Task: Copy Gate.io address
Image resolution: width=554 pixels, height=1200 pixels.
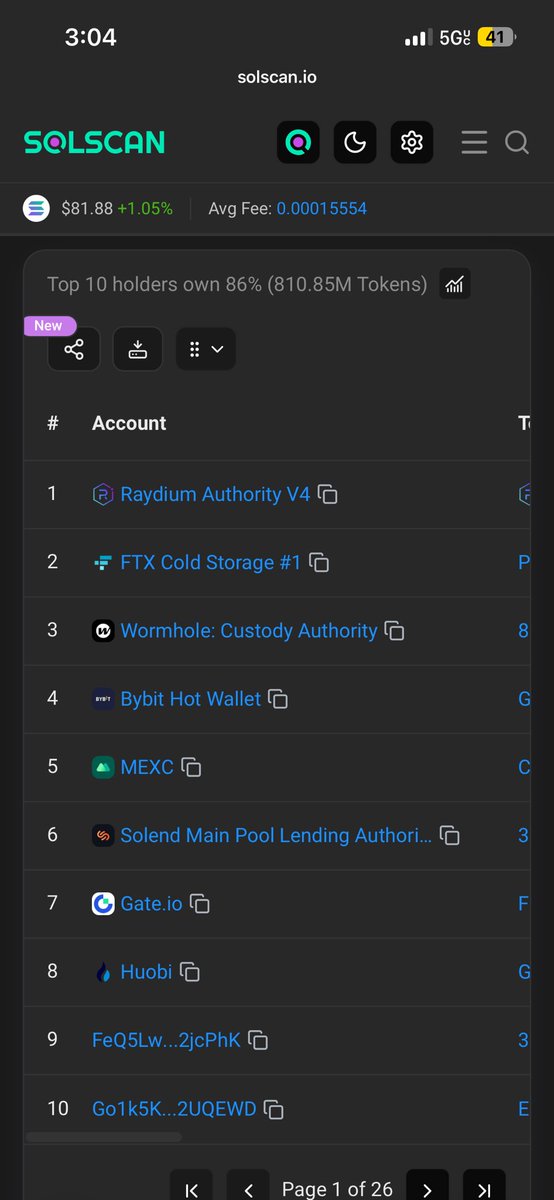Action: (200, 904)
